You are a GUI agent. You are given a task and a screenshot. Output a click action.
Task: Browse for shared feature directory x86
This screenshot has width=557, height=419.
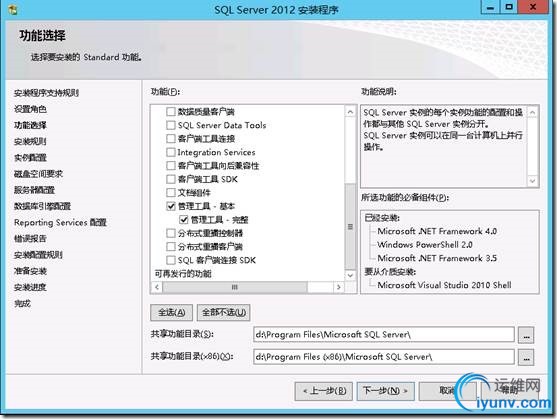(x=526, y=357)
